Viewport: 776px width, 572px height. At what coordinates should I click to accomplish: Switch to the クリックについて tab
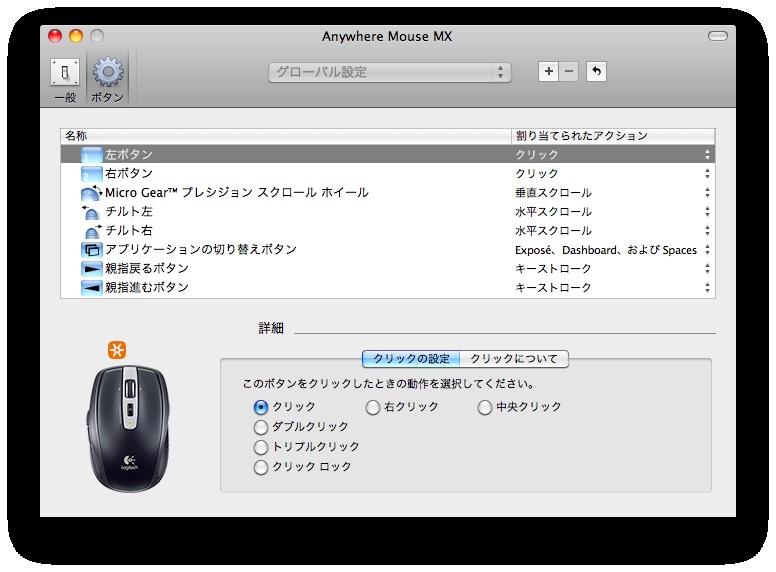[514, 359]
